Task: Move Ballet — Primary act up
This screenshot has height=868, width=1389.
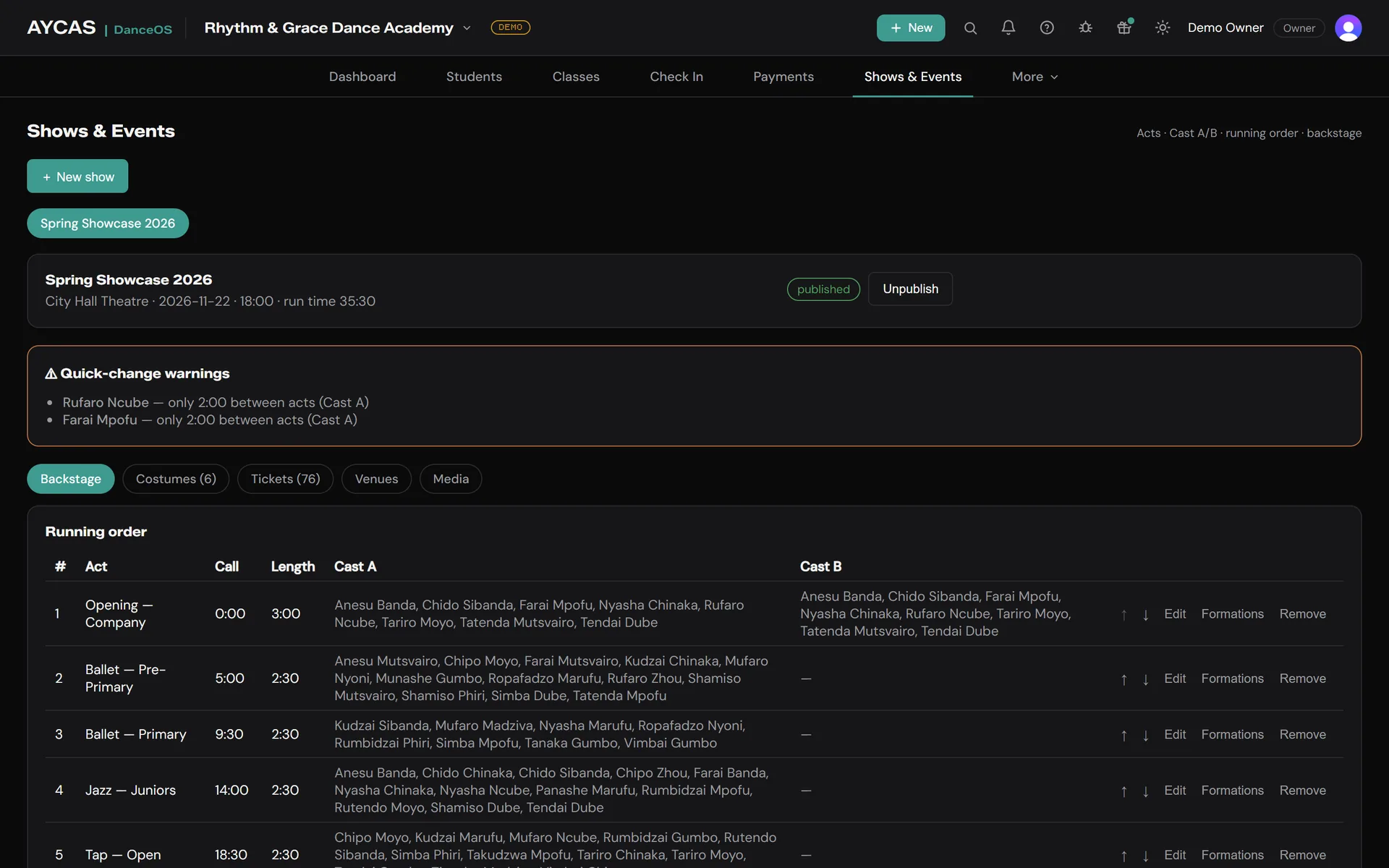Action: (1123, 735)
